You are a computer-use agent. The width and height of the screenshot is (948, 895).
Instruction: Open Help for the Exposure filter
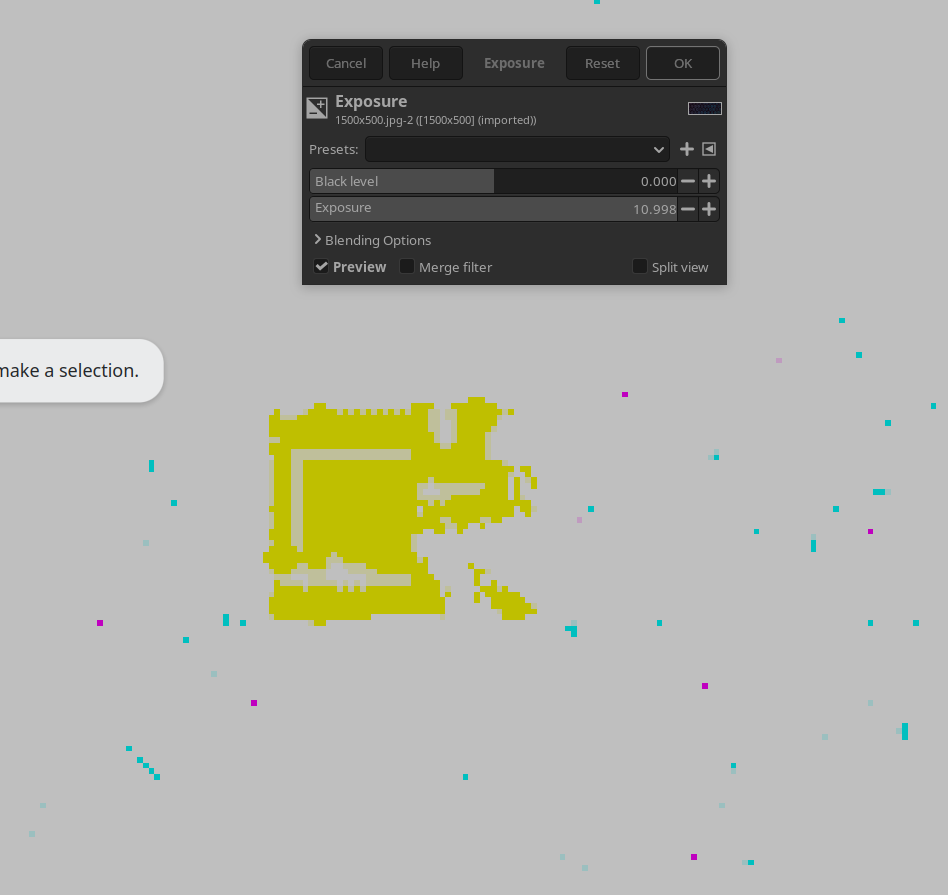[426, 63]
